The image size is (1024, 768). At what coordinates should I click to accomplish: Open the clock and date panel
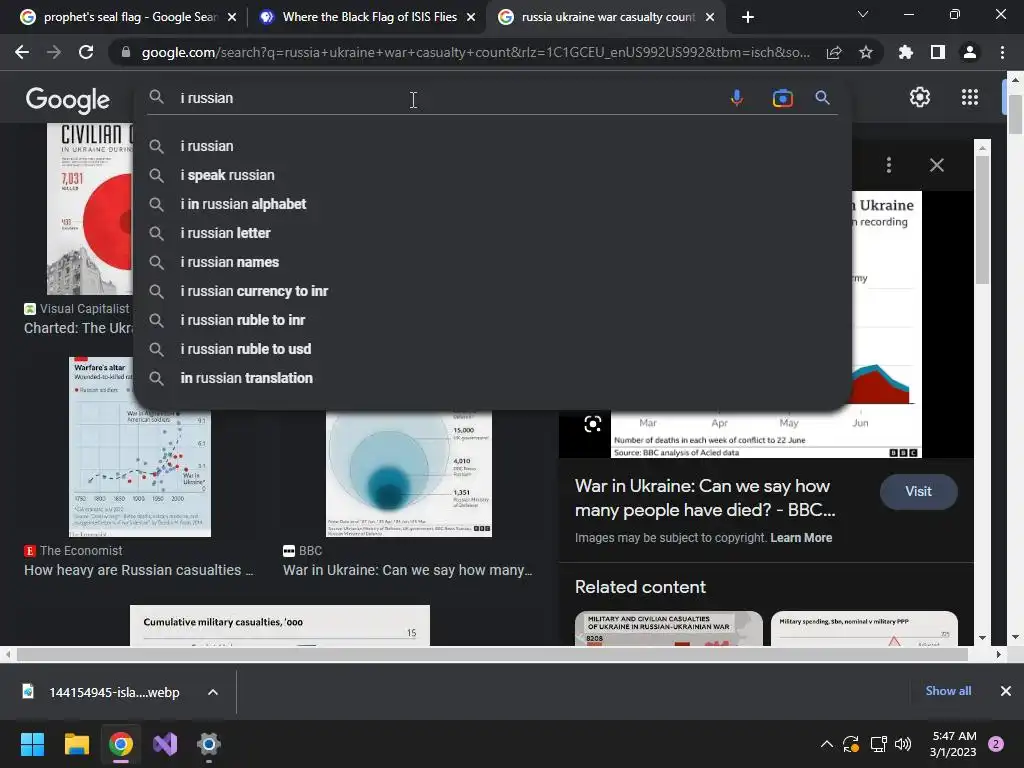pos(953,744)
